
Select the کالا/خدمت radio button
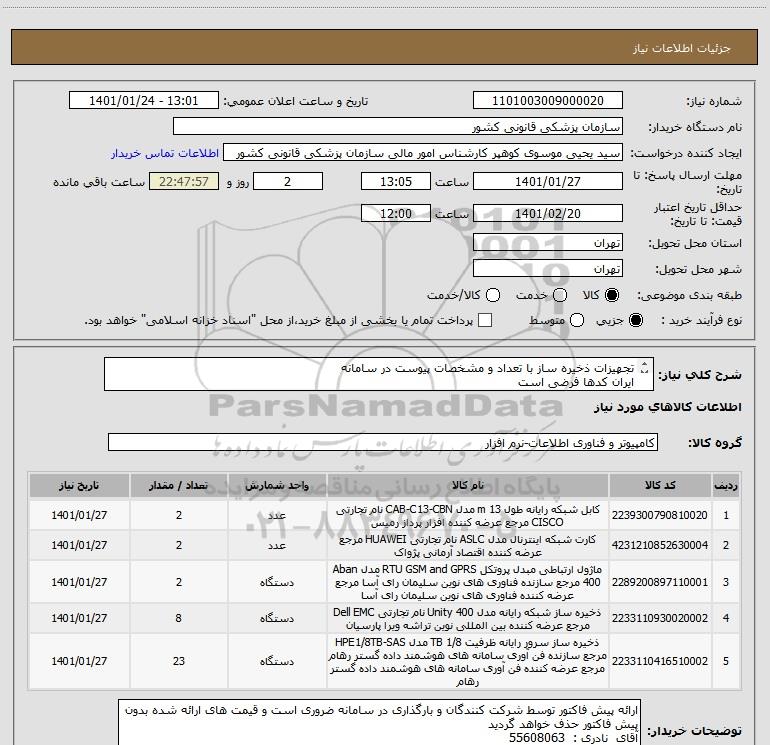click(x=493, y=295)
